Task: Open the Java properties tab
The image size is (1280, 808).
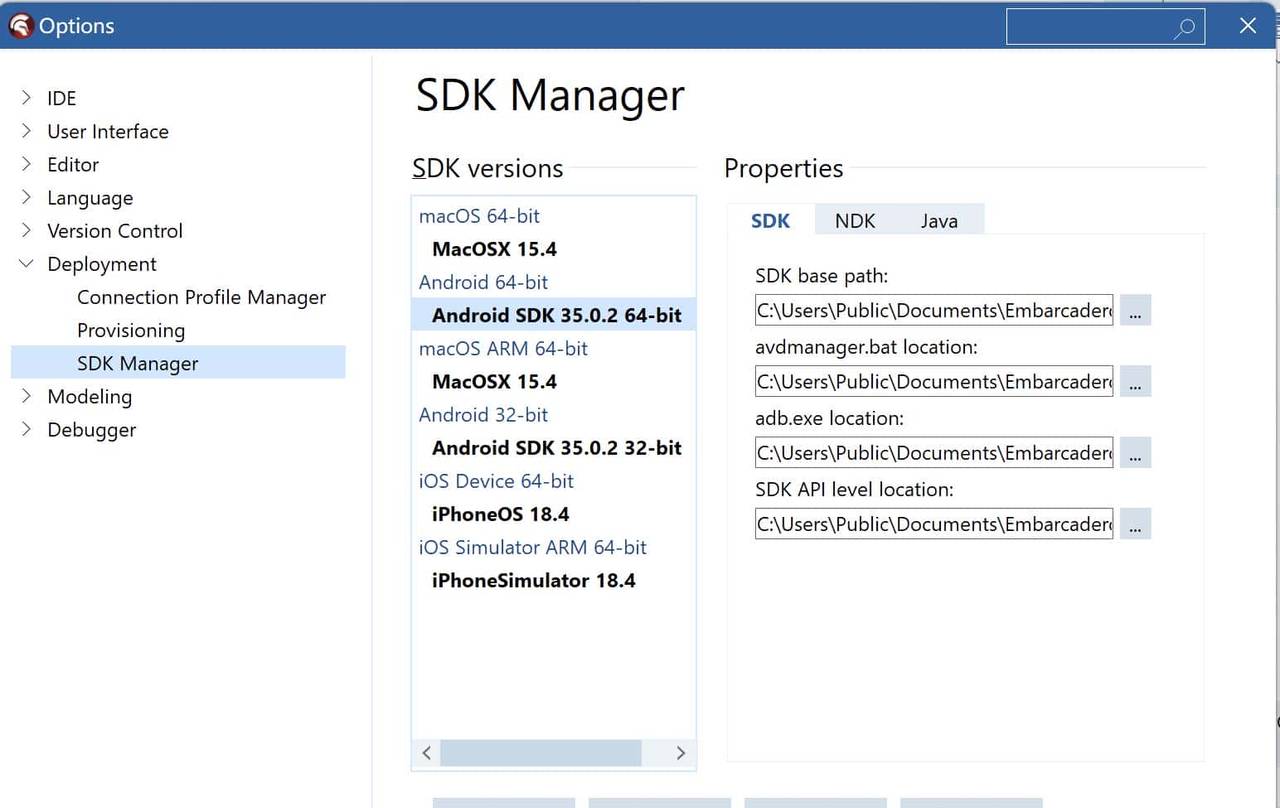Action: click(939, 221)
